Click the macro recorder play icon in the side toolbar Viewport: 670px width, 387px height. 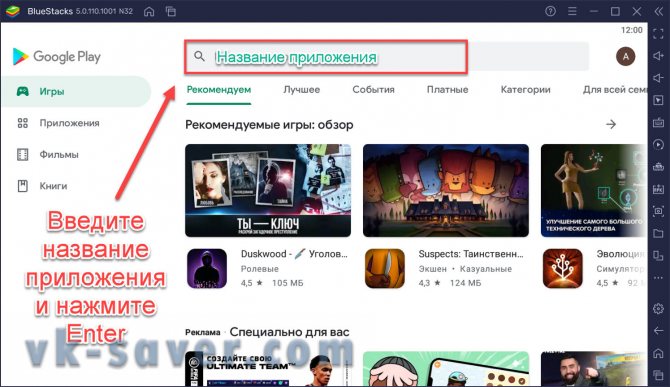pos(658,145)
